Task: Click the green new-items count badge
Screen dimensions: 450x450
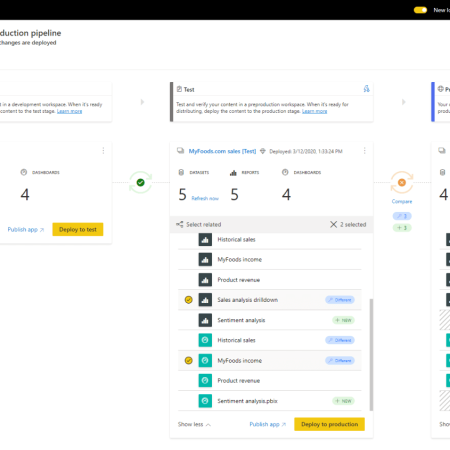Action: click(x=402, y=228)
